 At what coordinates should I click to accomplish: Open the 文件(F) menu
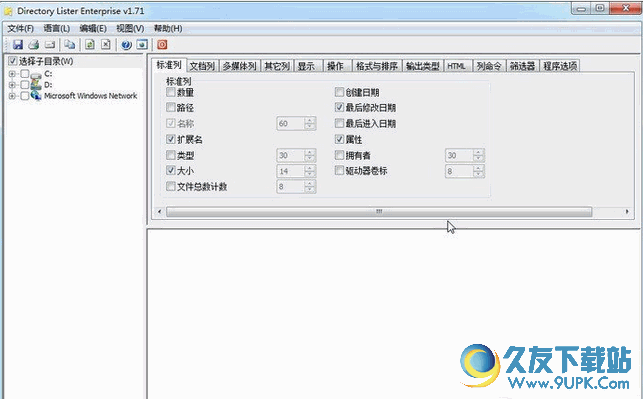21,28
